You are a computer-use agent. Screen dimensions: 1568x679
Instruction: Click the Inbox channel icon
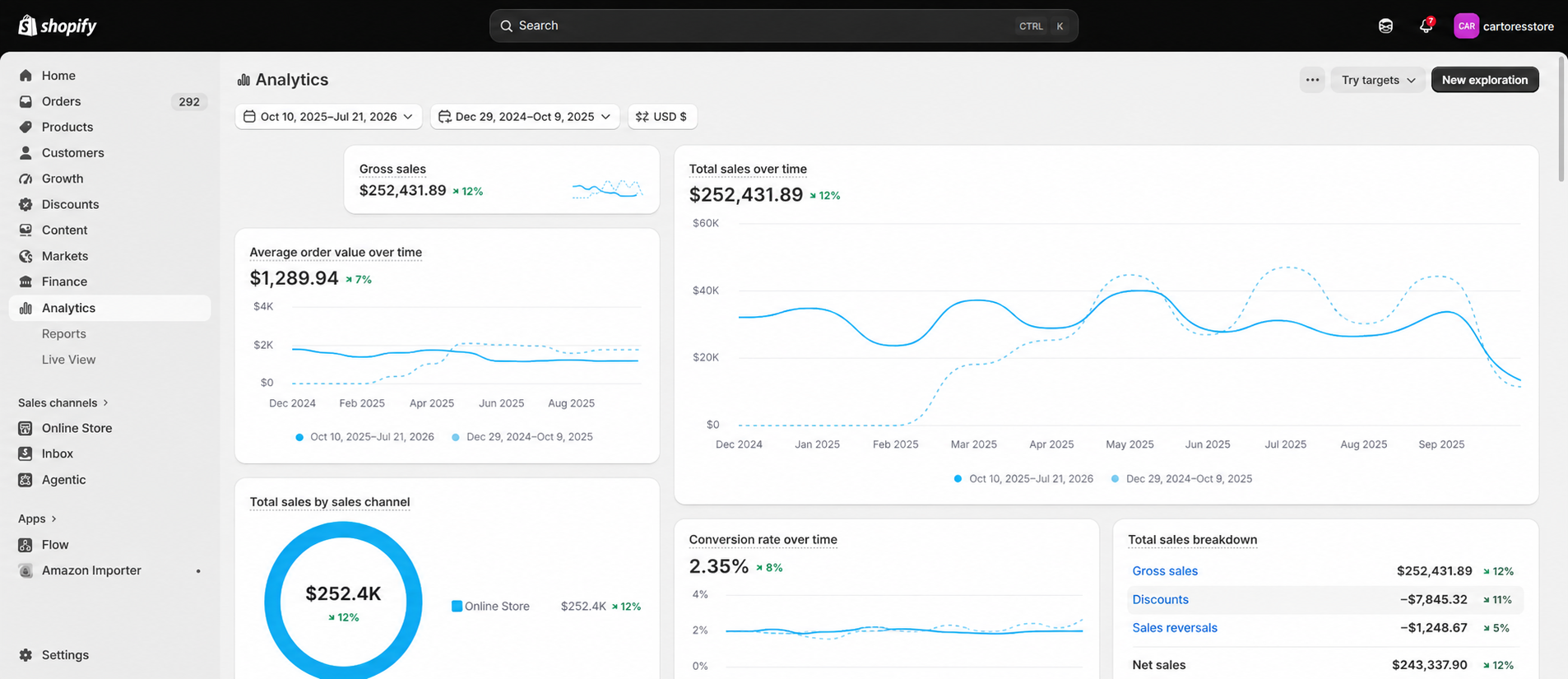pyautogui.click(x=26, y=453)
